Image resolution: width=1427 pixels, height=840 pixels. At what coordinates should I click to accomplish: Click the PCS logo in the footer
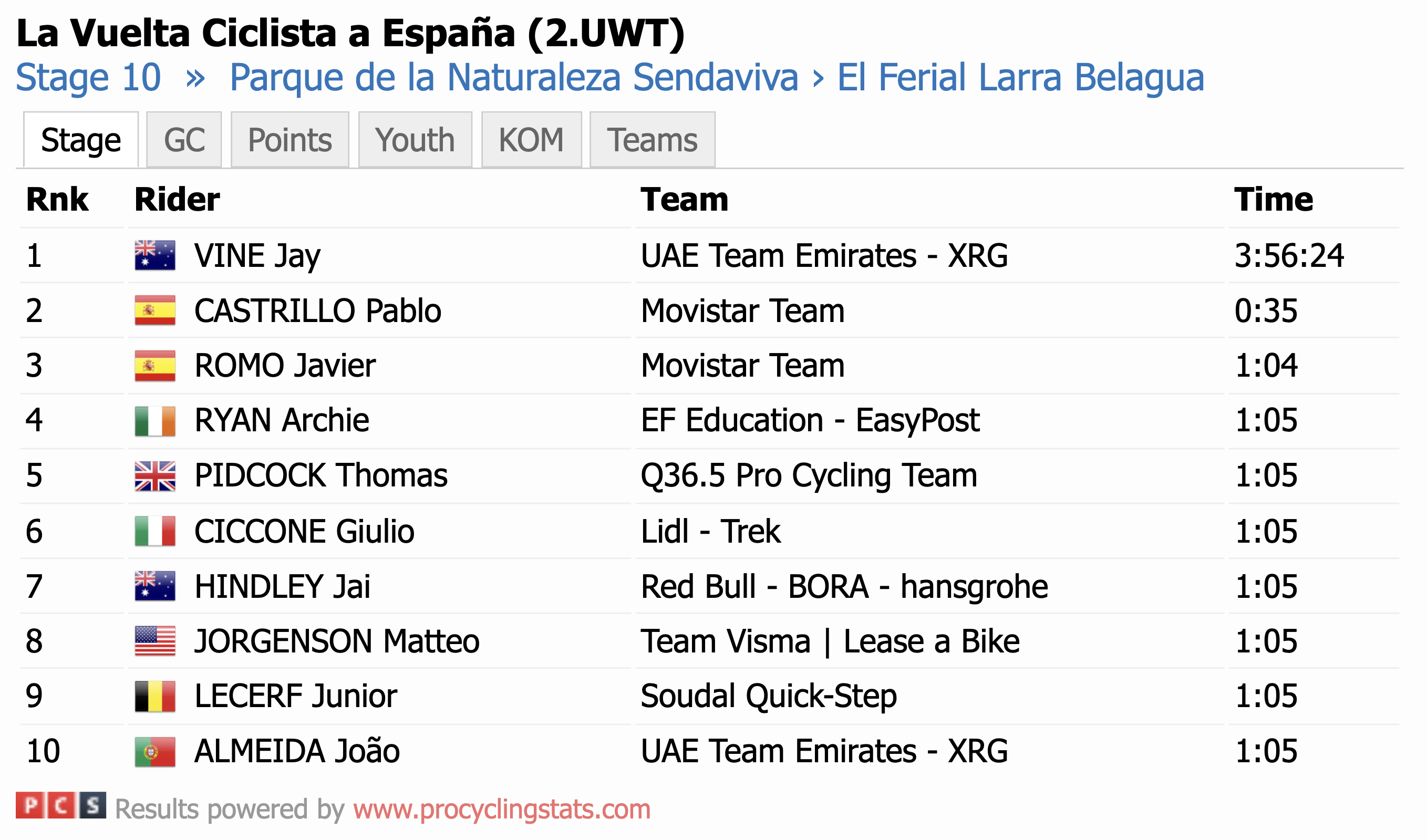pyautogui.click(x=60, y=805)
